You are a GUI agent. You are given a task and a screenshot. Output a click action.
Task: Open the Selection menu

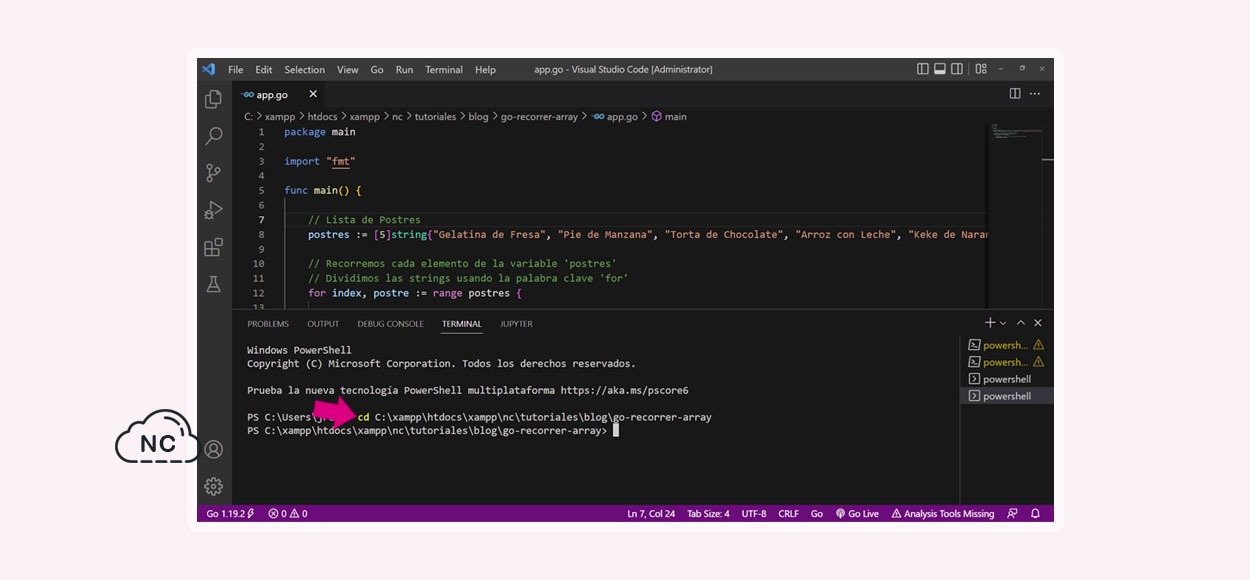point(304,70)
